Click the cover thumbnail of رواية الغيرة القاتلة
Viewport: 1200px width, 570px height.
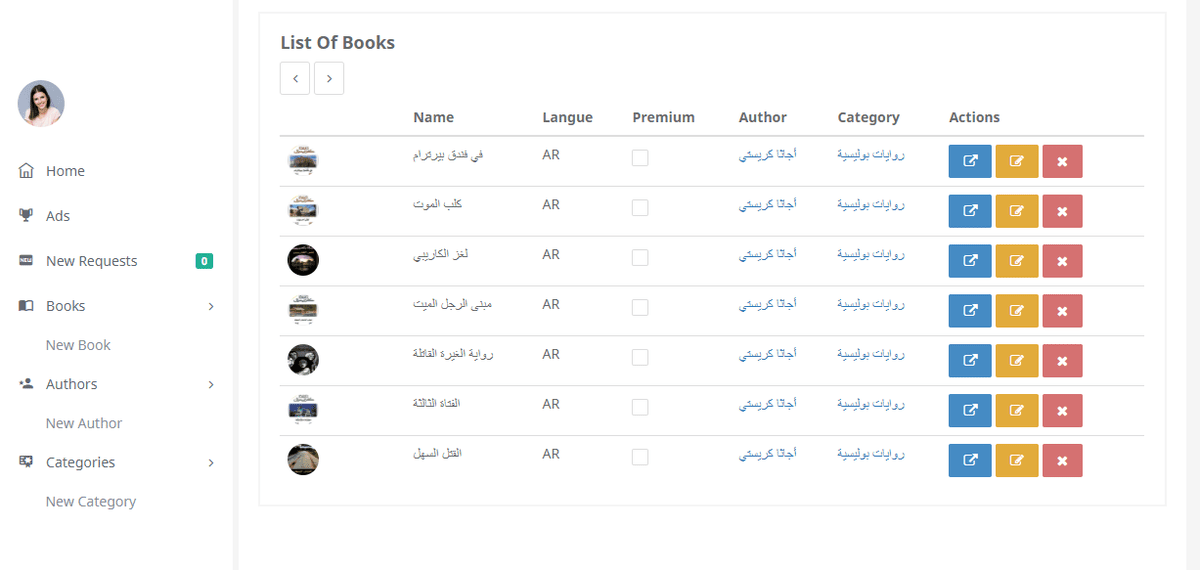tap(303, 360)
